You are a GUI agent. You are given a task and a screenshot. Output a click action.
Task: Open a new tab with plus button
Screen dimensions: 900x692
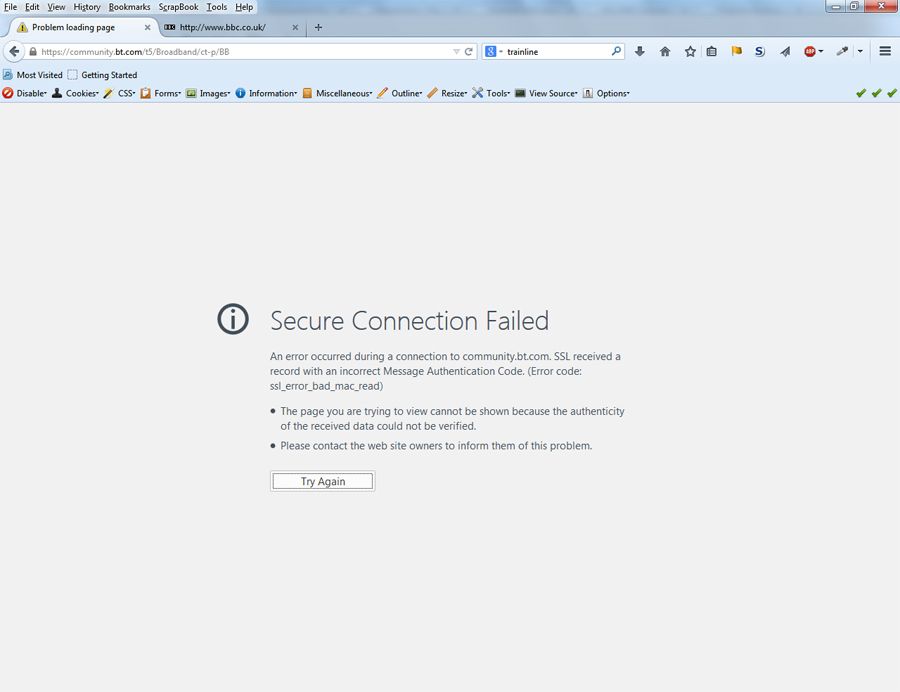(x=318, y=27)
